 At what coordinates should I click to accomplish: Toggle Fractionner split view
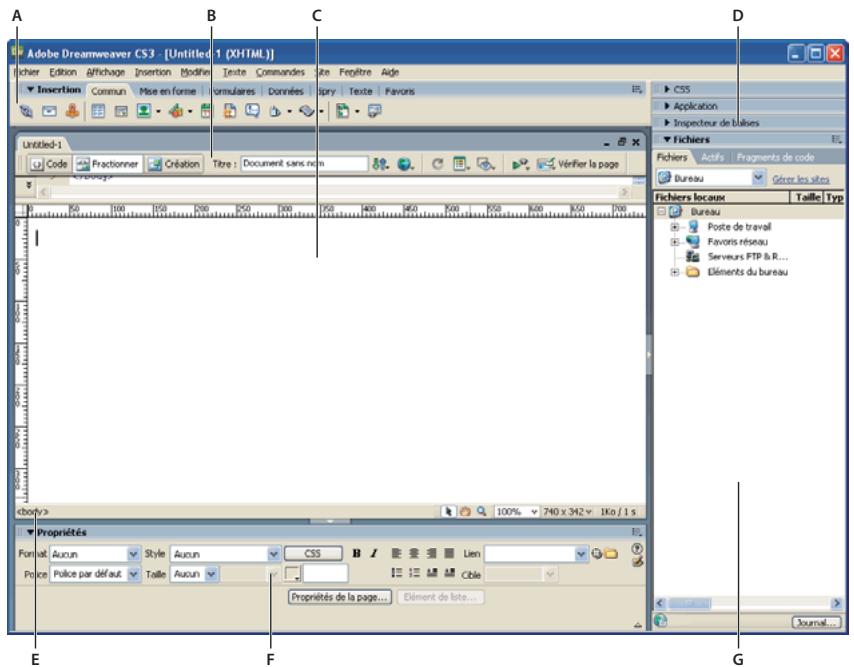[x=107, y=164]
